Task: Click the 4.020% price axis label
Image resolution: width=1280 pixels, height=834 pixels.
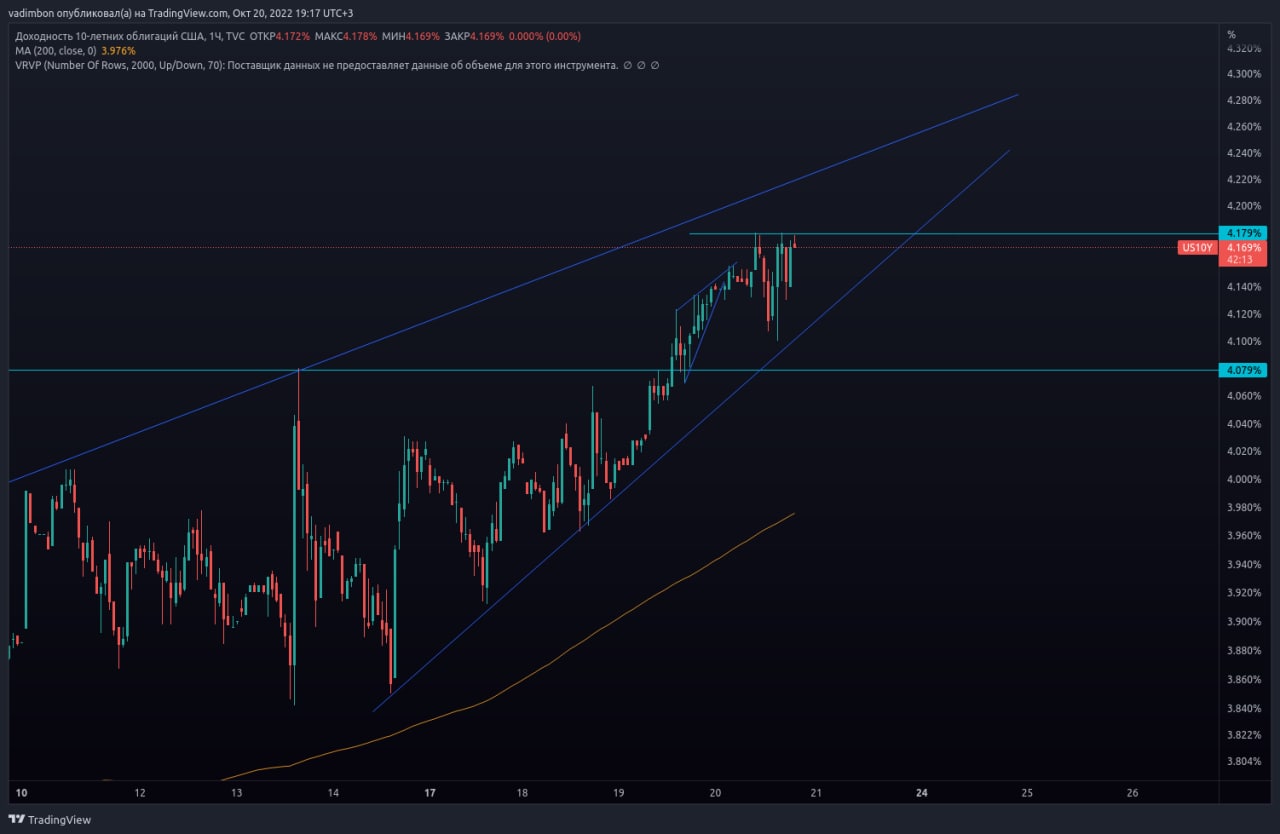Action: [1243, 451]
